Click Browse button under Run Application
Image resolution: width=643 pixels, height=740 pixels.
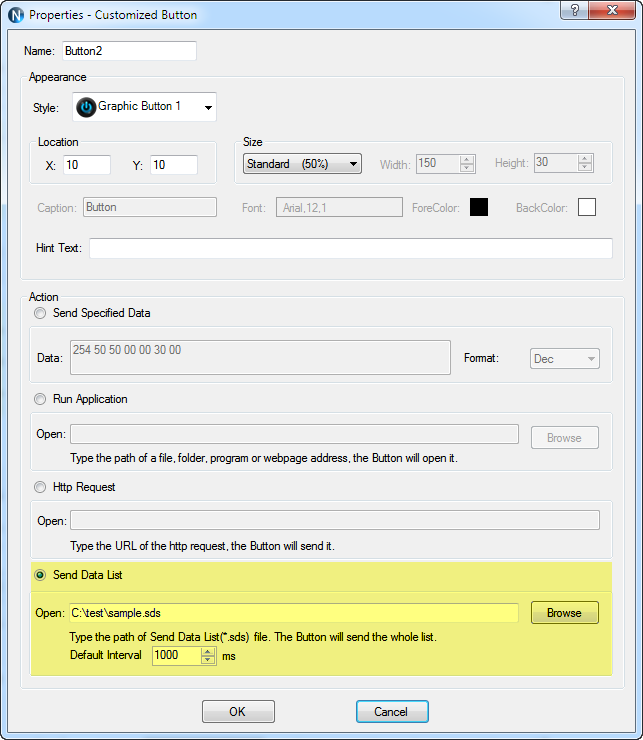click(x=565, y=438)
